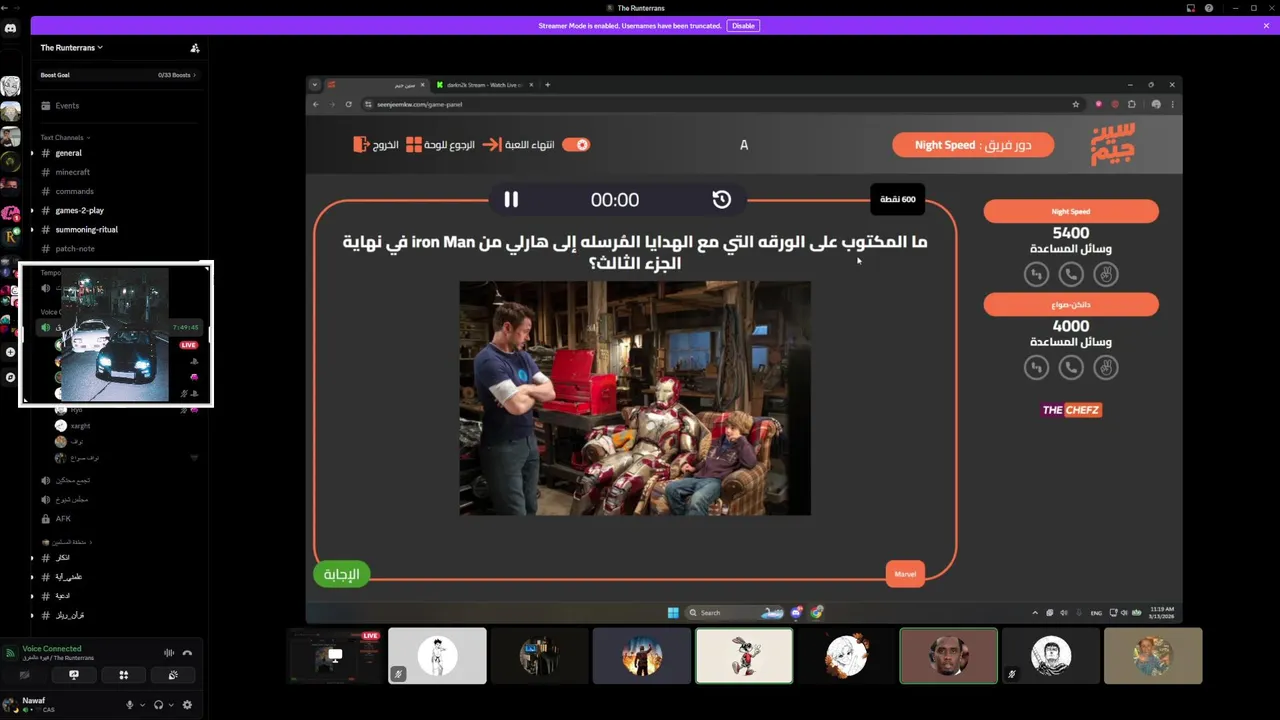
Task: Switch to the darkn2k Stream browser tab
Action: click(x=483, y=85)
